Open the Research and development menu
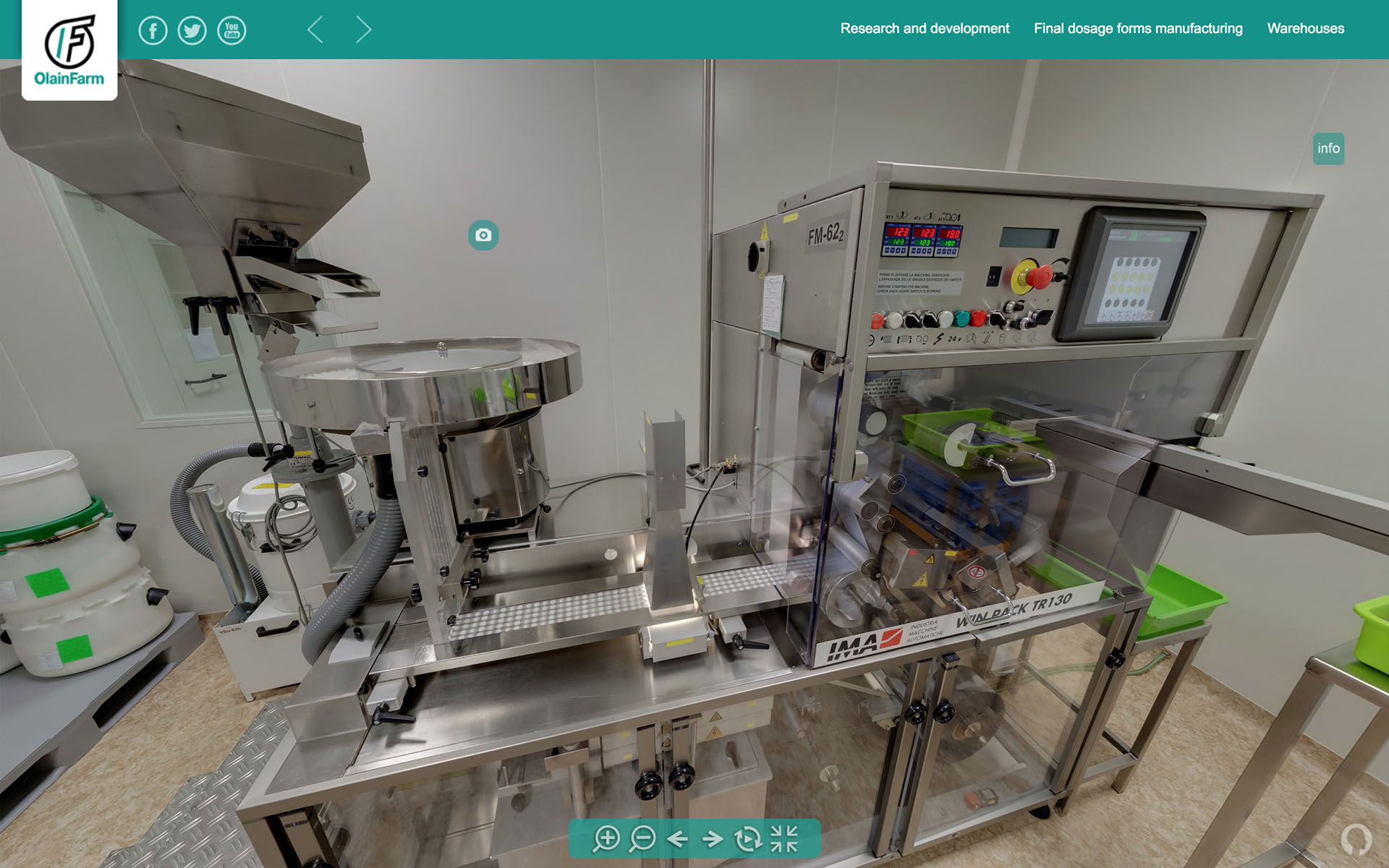The image size is (1389, 868). 925,28
